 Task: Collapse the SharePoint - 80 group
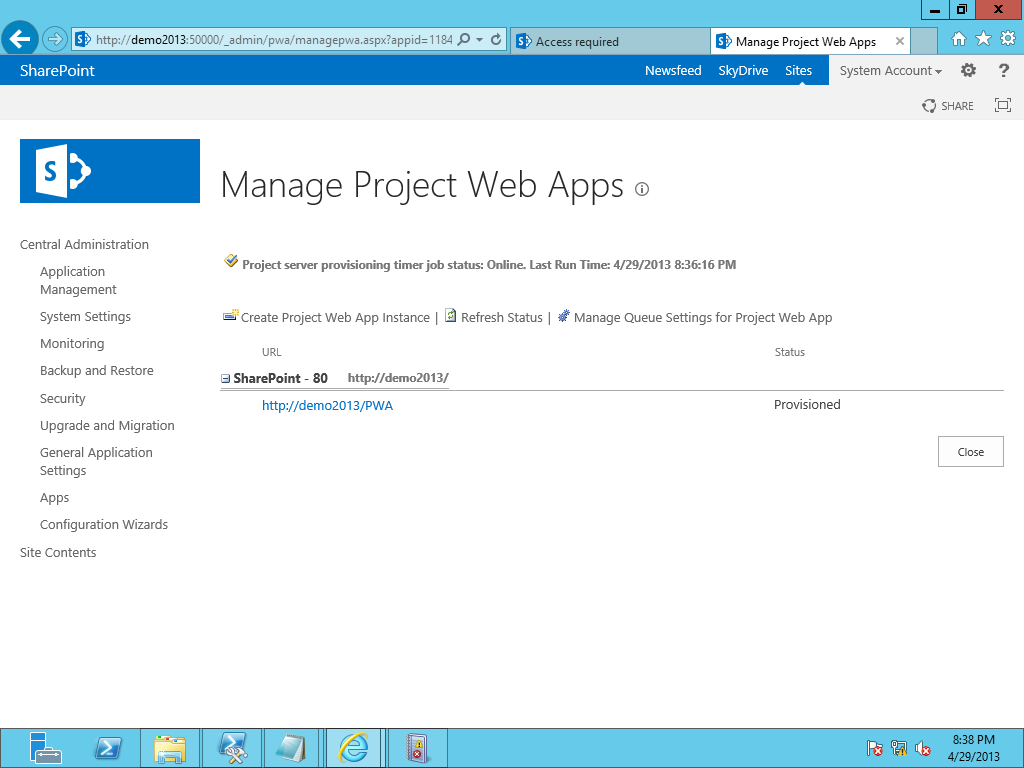pos(225,378)
